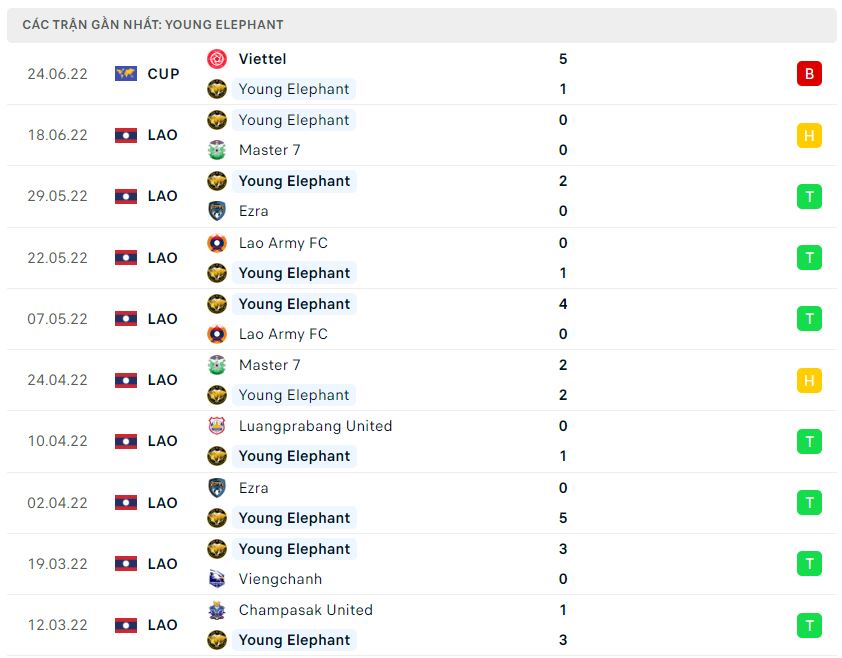Open the Luangprabang United team link
This screenshot has height=658, width=842.
click(315, 426)
